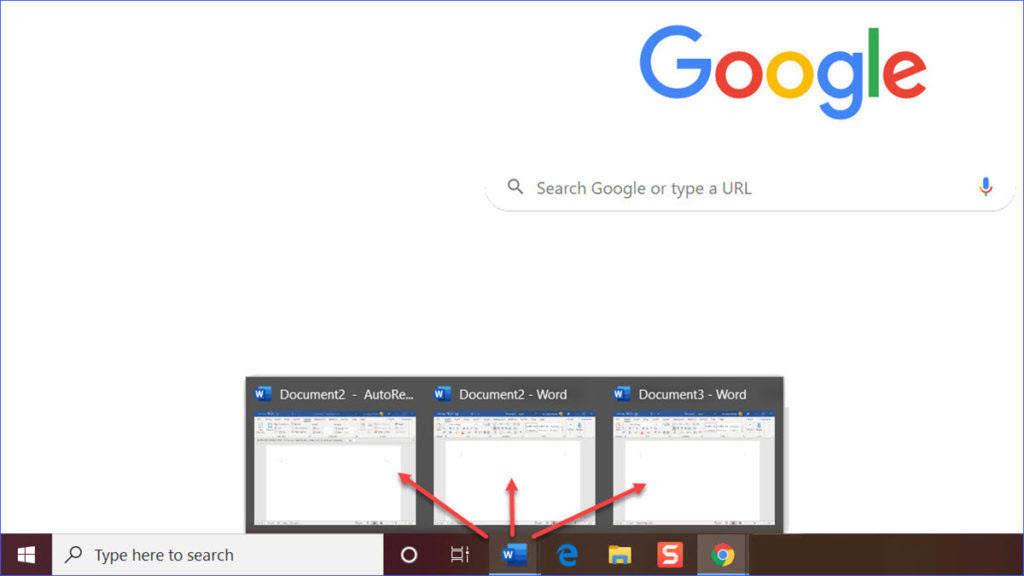
Task: Select the Document3 - Word preview thumbnail
Action: coord(694,468)
